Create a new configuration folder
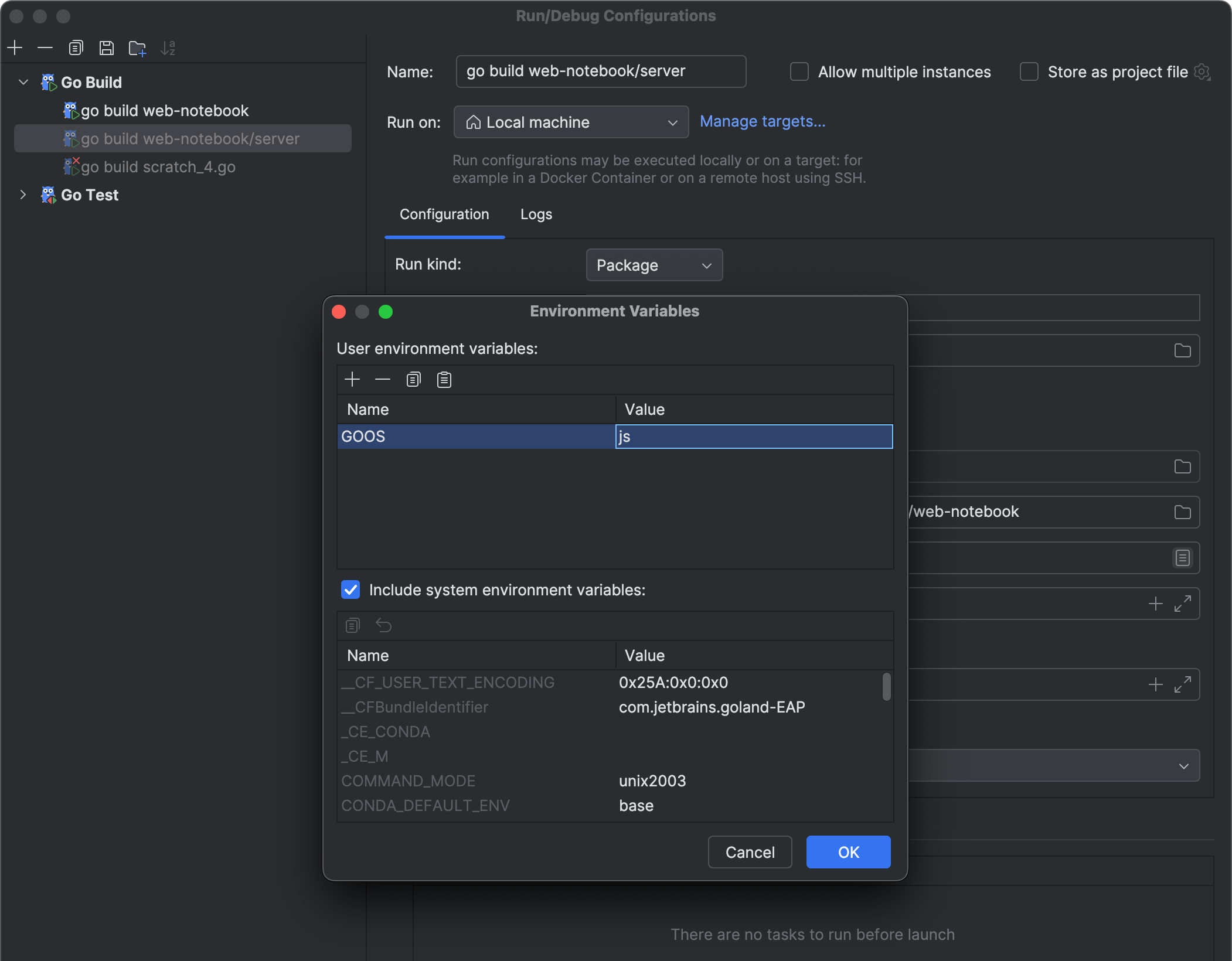The height and width of the screenshot is (961, 1232). (137, 47)
